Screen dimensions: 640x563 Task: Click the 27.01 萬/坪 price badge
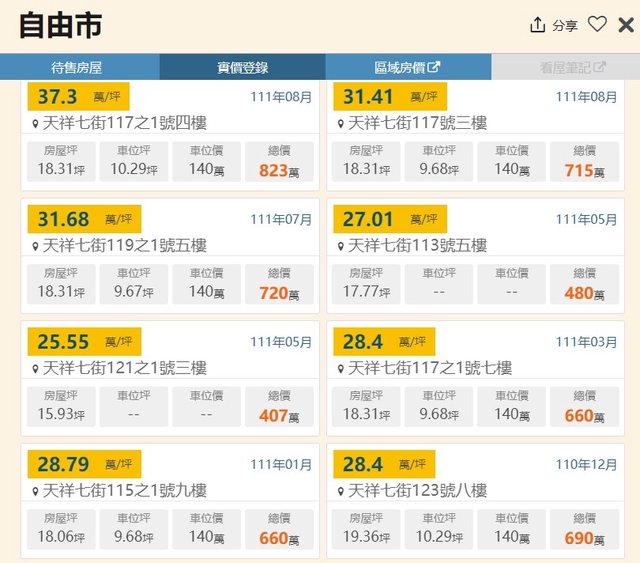pos(390,220)
